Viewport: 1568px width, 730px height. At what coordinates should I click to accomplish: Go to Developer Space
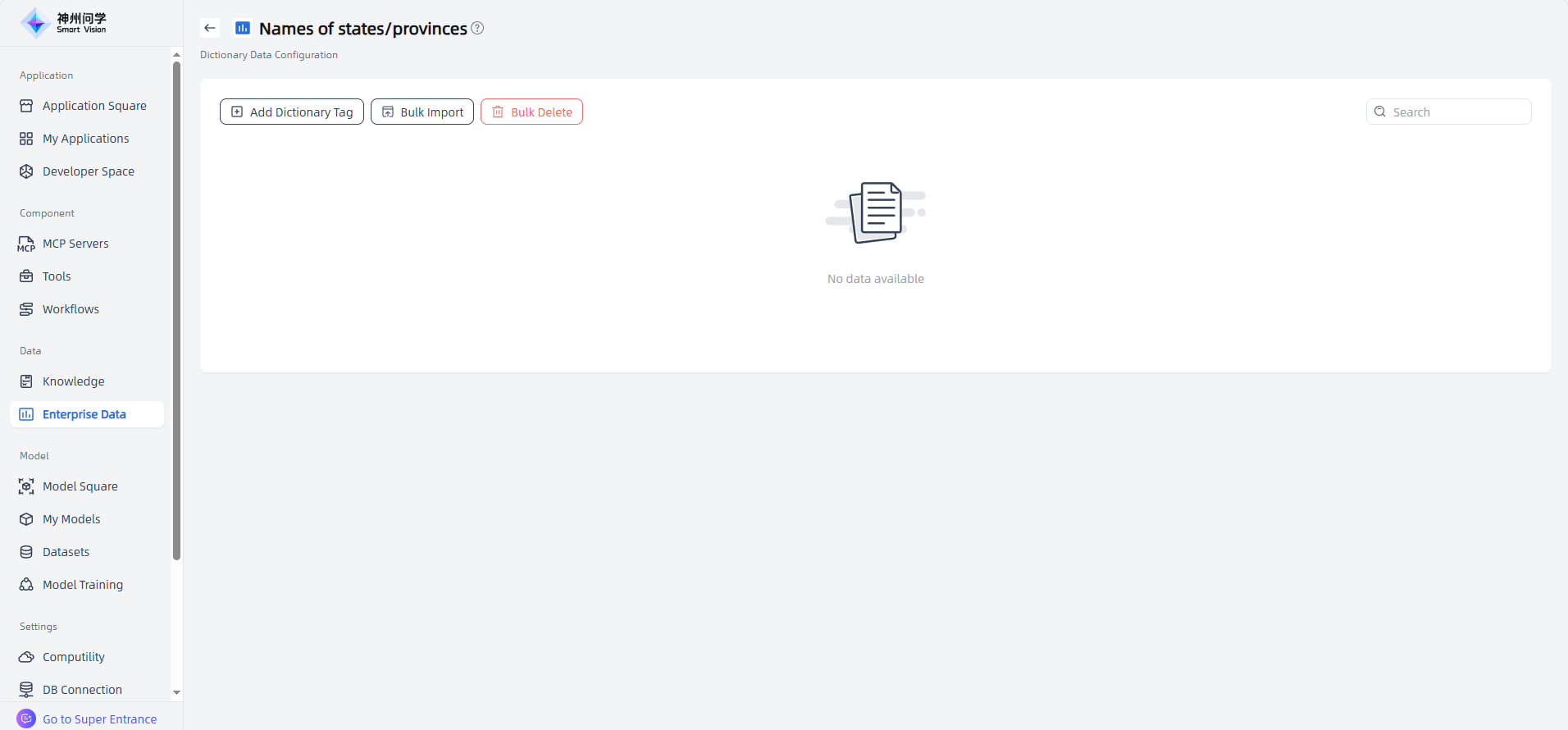88,171
